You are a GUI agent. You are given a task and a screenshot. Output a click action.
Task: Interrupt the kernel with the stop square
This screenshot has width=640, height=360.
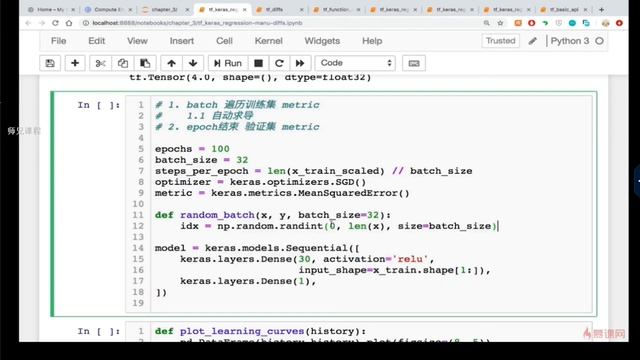[x=258, y=63]
